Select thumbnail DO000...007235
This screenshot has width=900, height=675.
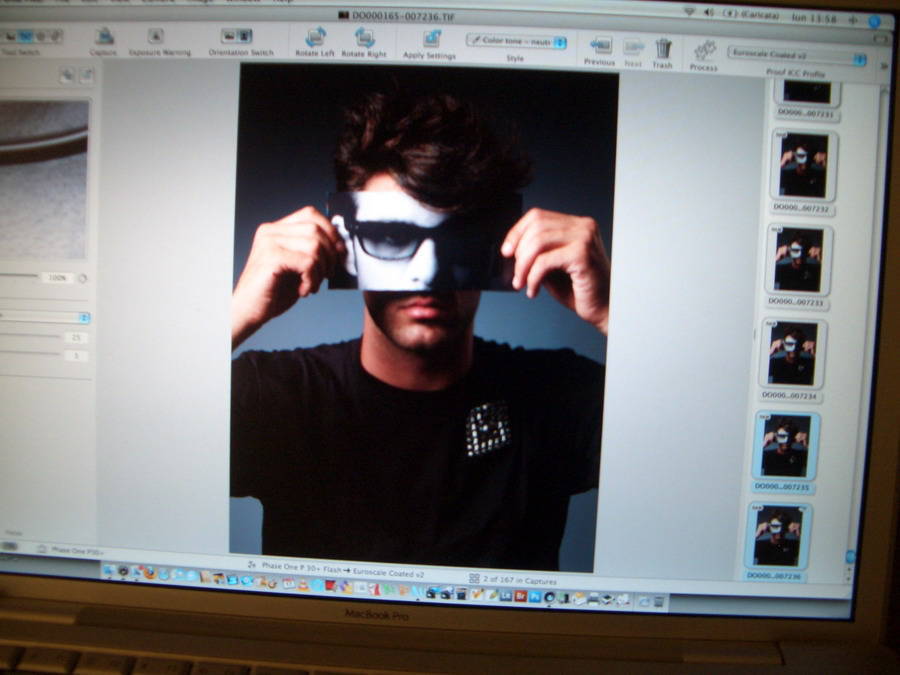point(786,446)
